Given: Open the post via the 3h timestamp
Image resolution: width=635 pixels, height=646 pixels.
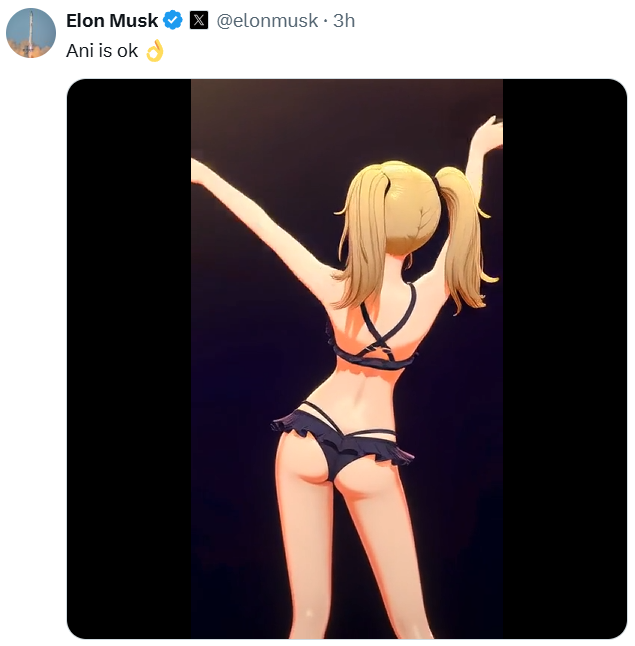Looking at the screenshot, I should click(x=344, y=21).
